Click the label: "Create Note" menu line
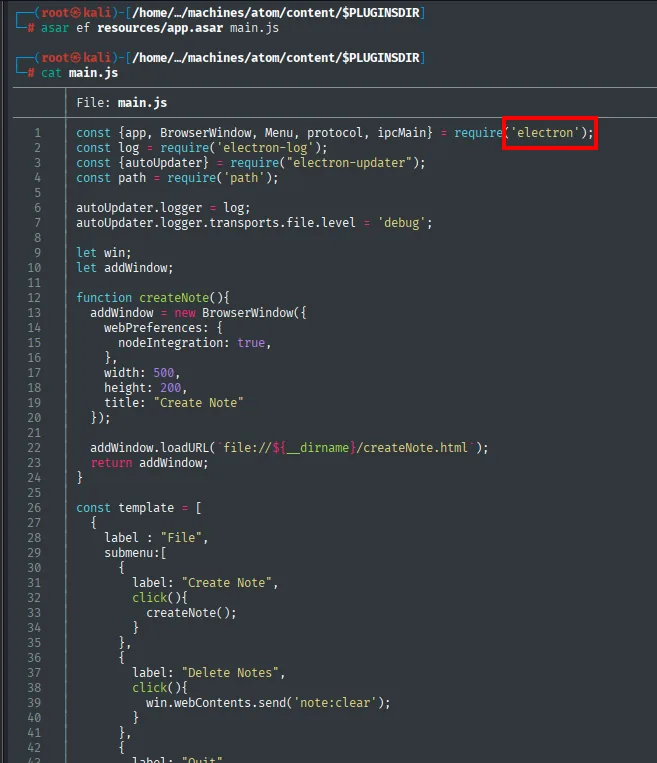 click(205, 583)
